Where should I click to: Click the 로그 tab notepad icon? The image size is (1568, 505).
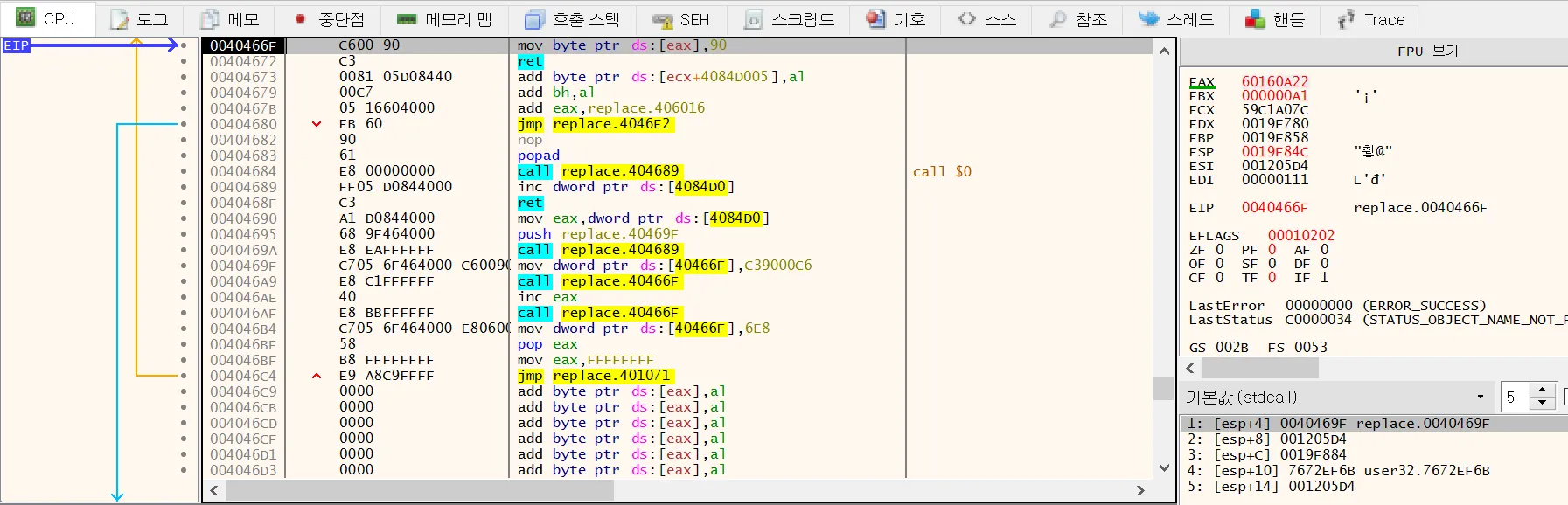(x=120, y=19)
